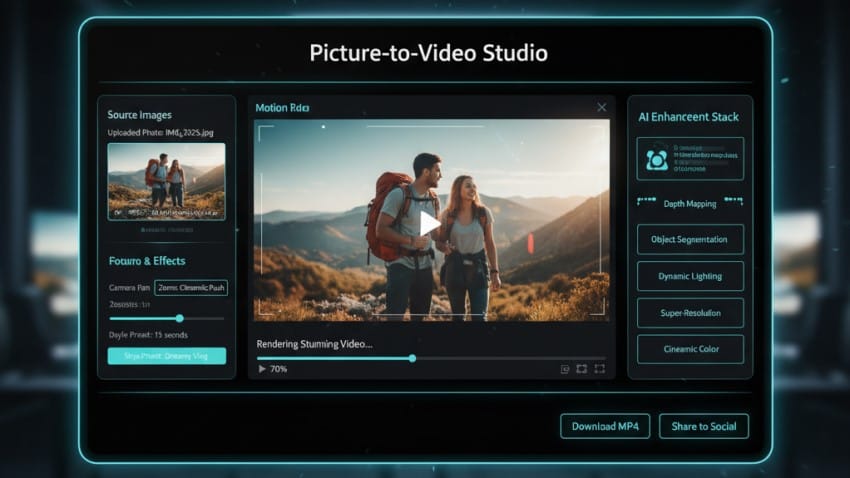850x478 pixels.
Task: Click the Motion panel title label
Action: click(x=282, y=108)
